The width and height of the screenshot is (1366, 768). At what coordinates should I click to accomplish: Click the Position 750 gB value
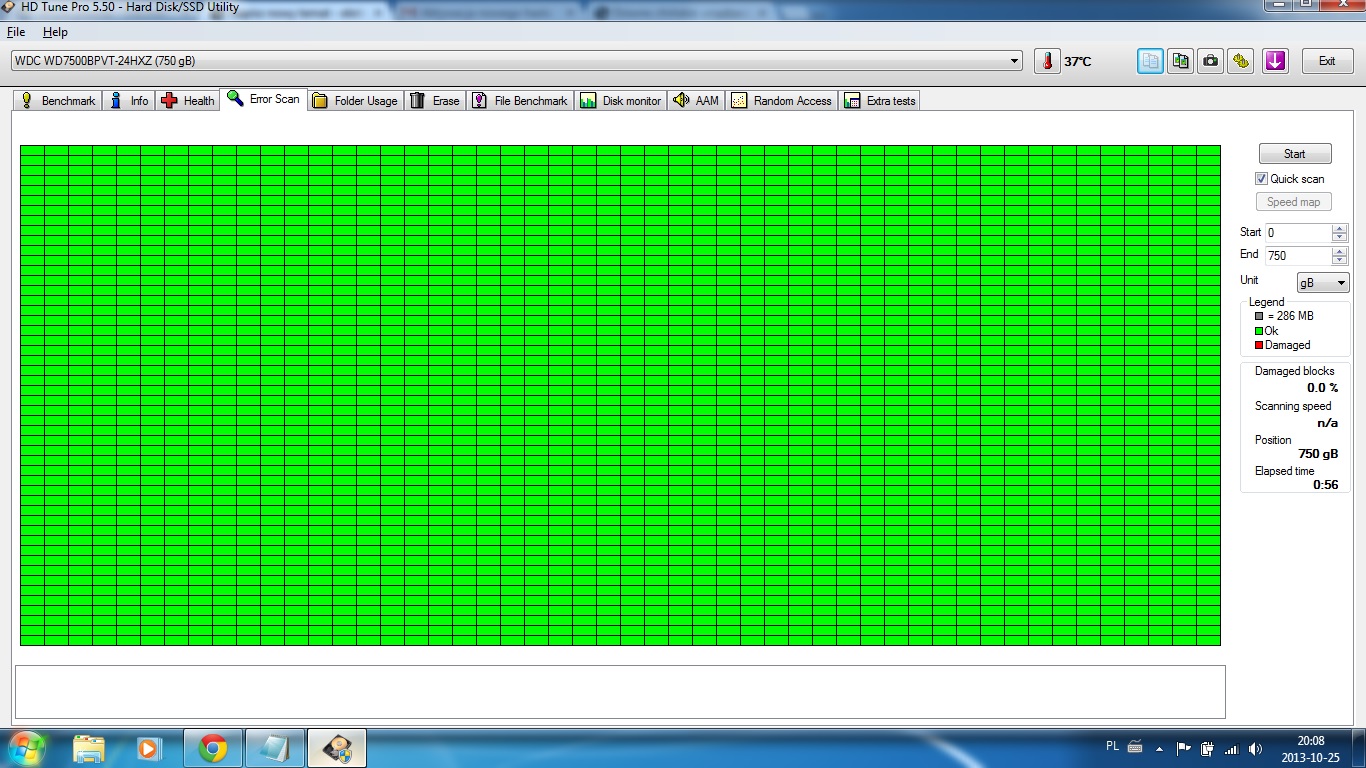click(x=1318, y=454)
